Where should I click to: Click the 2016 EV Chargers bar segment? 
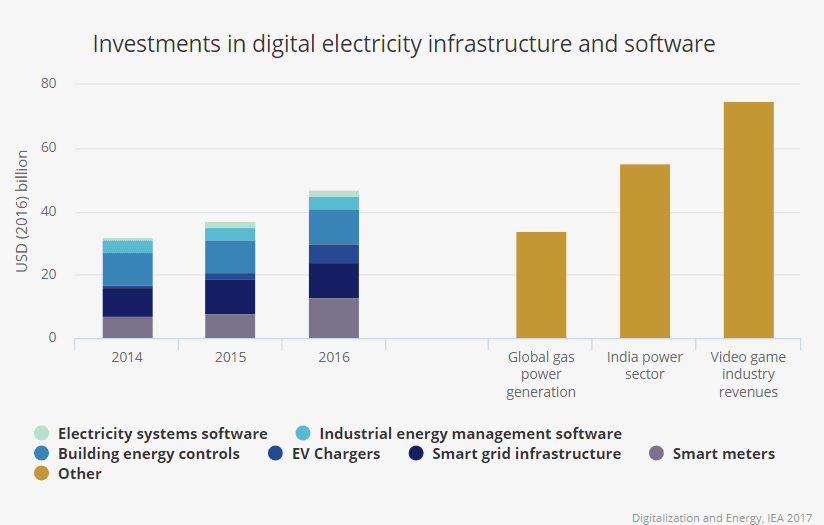pos(334,254)
